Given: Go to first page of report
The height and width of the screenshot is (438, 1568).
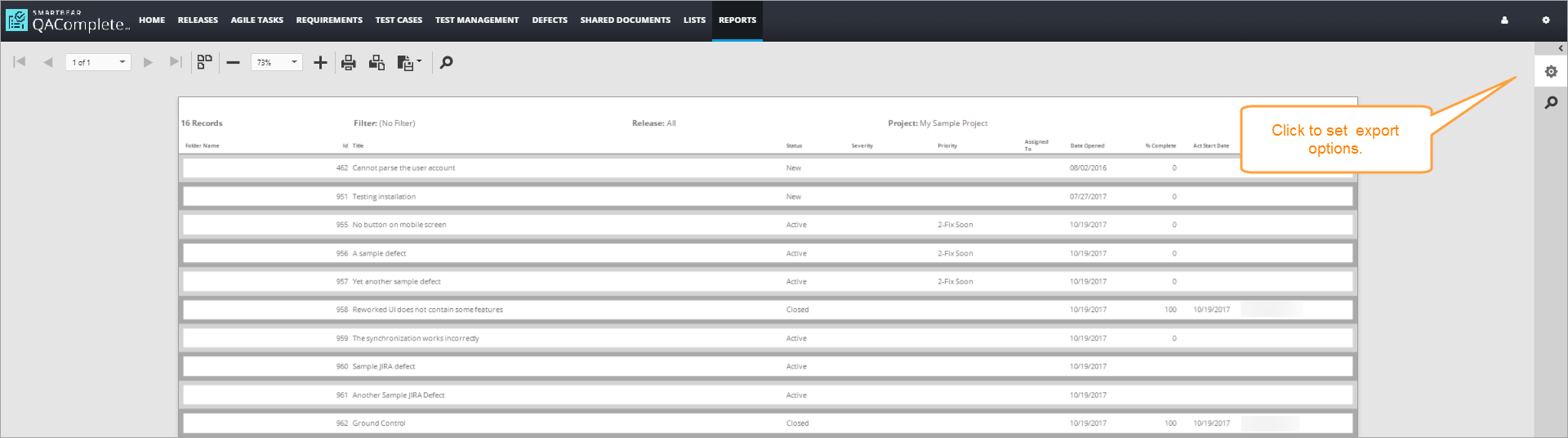Looking at the screenshot, I should tap(20, 62).
